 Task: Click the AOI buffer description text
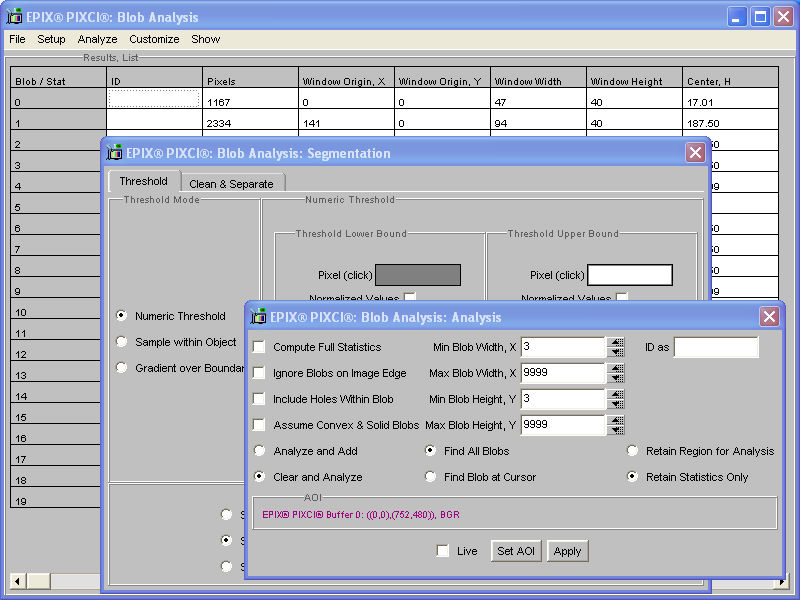[x=361, y=515]
